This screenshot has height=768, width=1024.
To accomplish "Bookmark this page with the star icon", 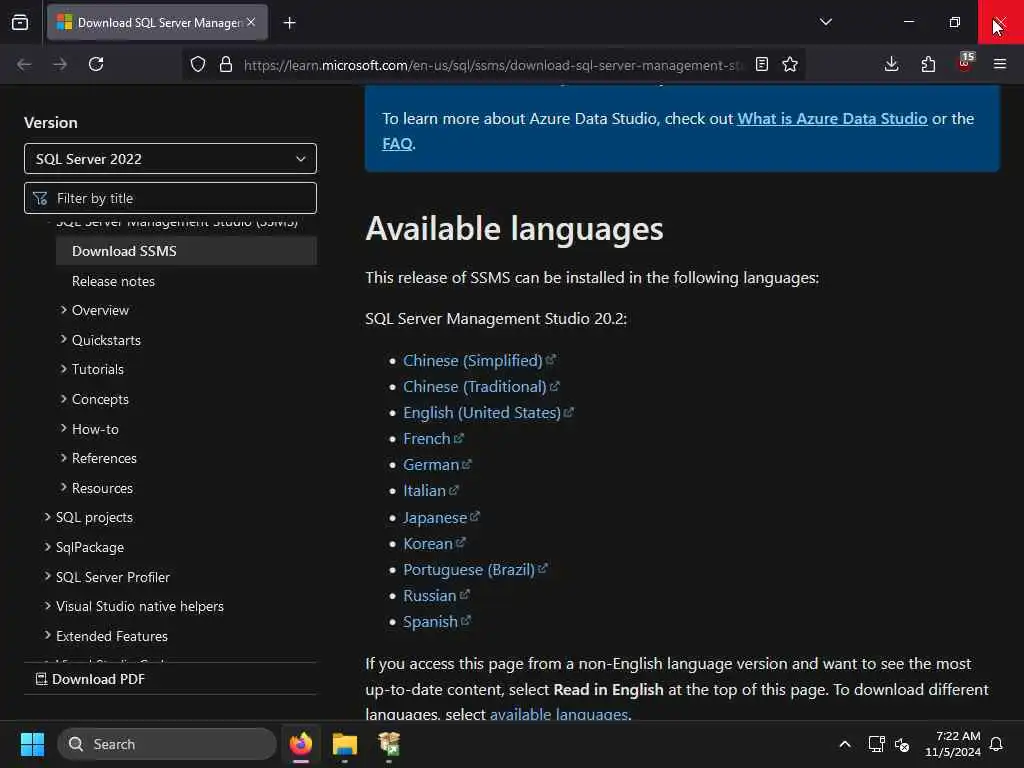I will point(790,64).
